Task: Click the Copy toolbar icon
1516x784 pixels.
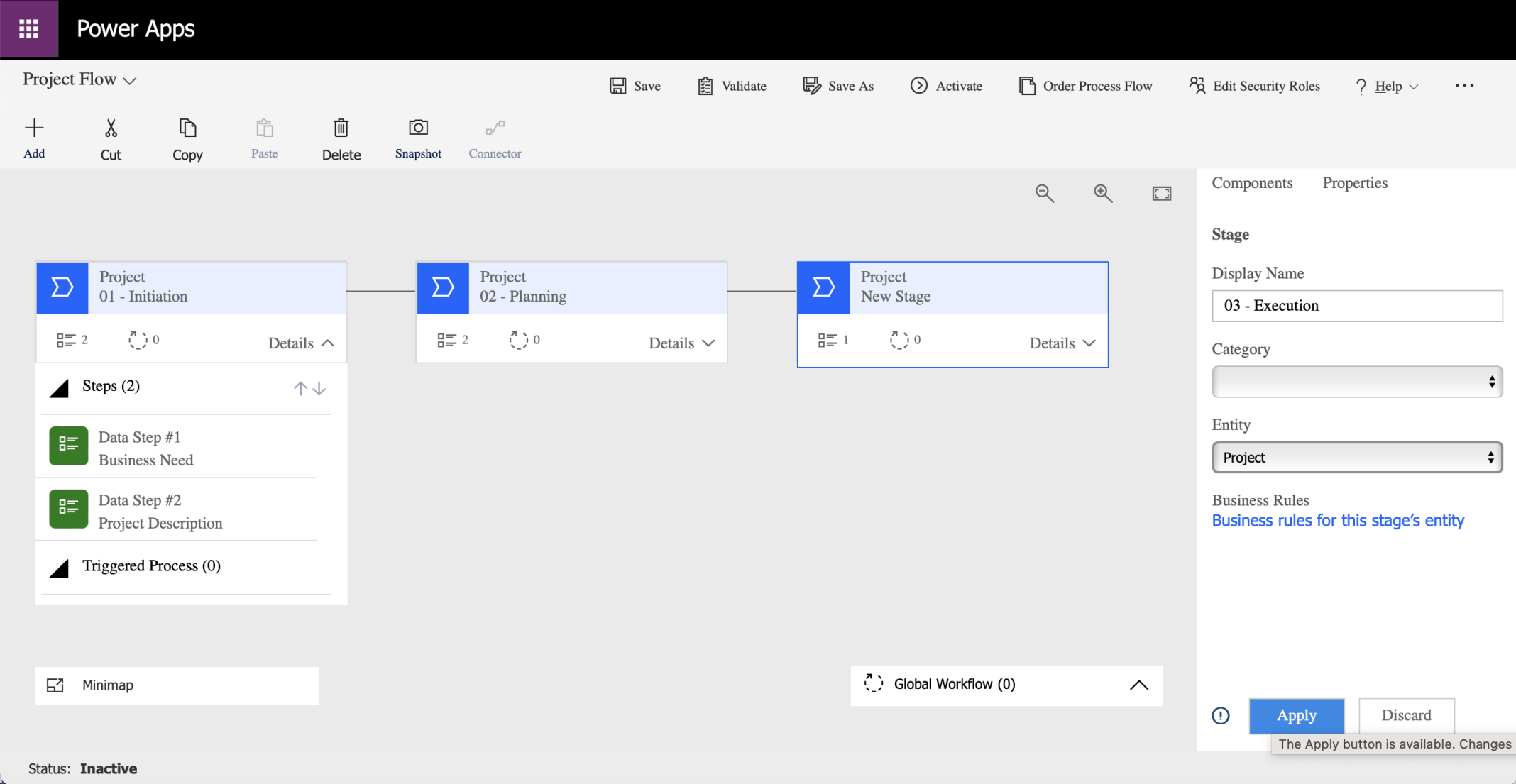Action: coord(187,128)
